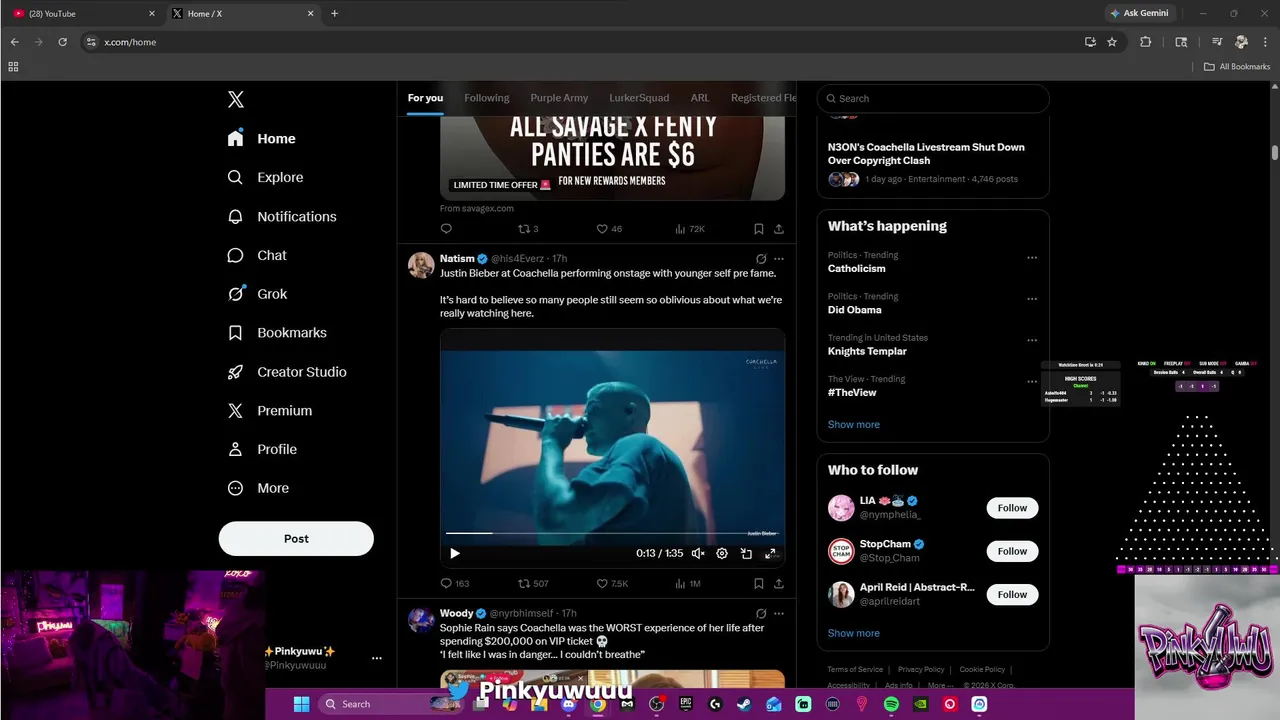Open options for #TheView trend

(x=1032, y=382)
